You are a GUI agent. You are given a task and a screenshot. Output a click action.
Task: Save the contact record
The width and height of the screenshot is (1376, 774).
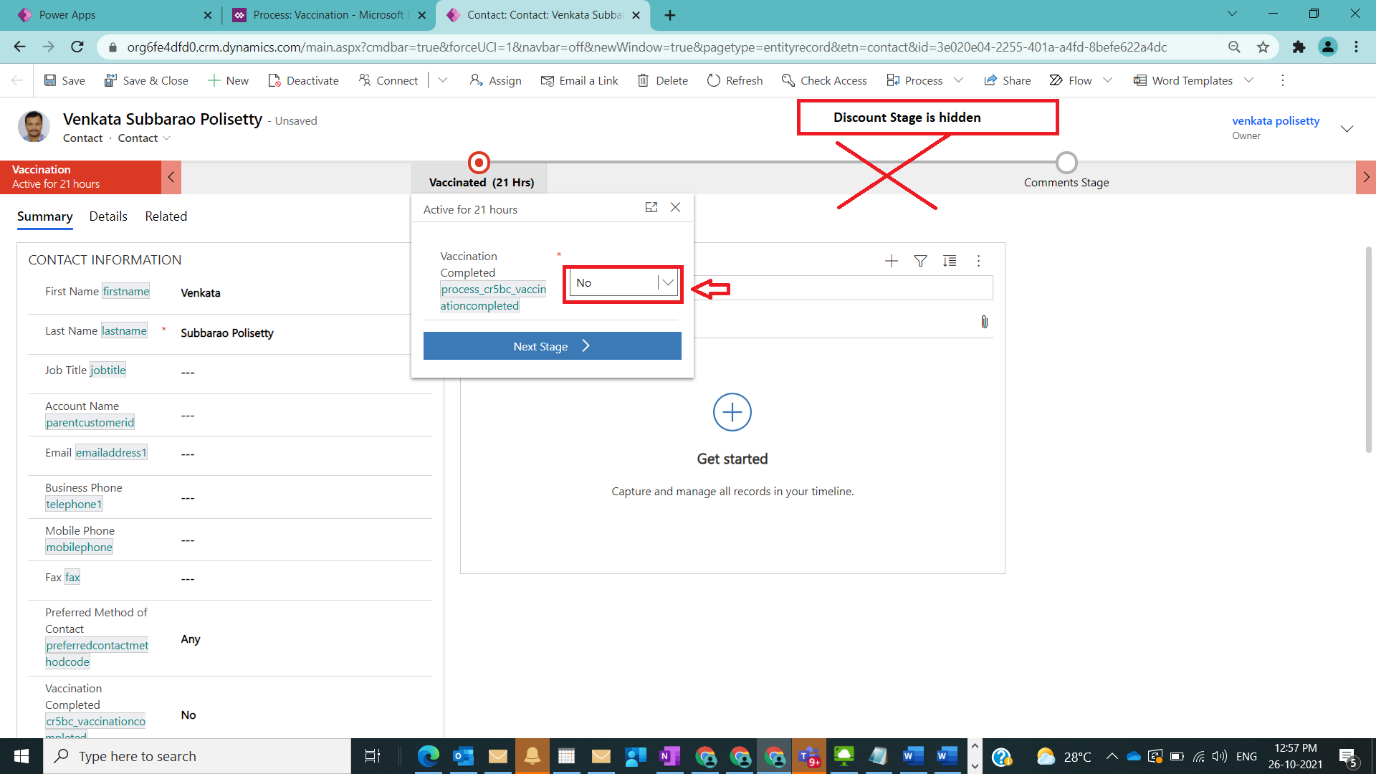[x=63, y=80]
